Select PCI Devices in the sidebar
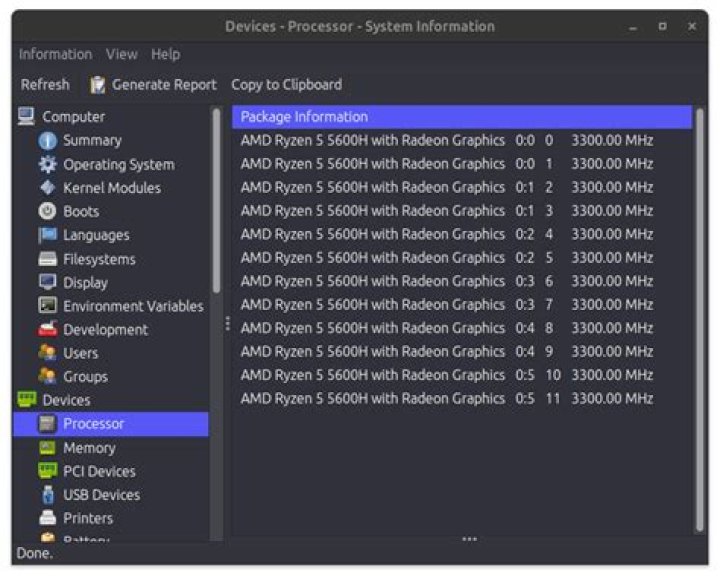 tap(99, 471)
